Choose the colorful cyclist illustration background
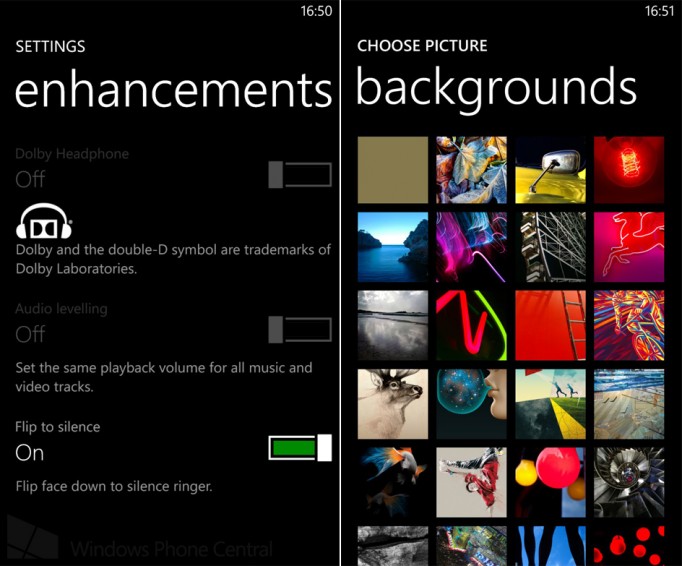Screen dimensions: 682x566 pyautogui.click(x=629, y=325)
